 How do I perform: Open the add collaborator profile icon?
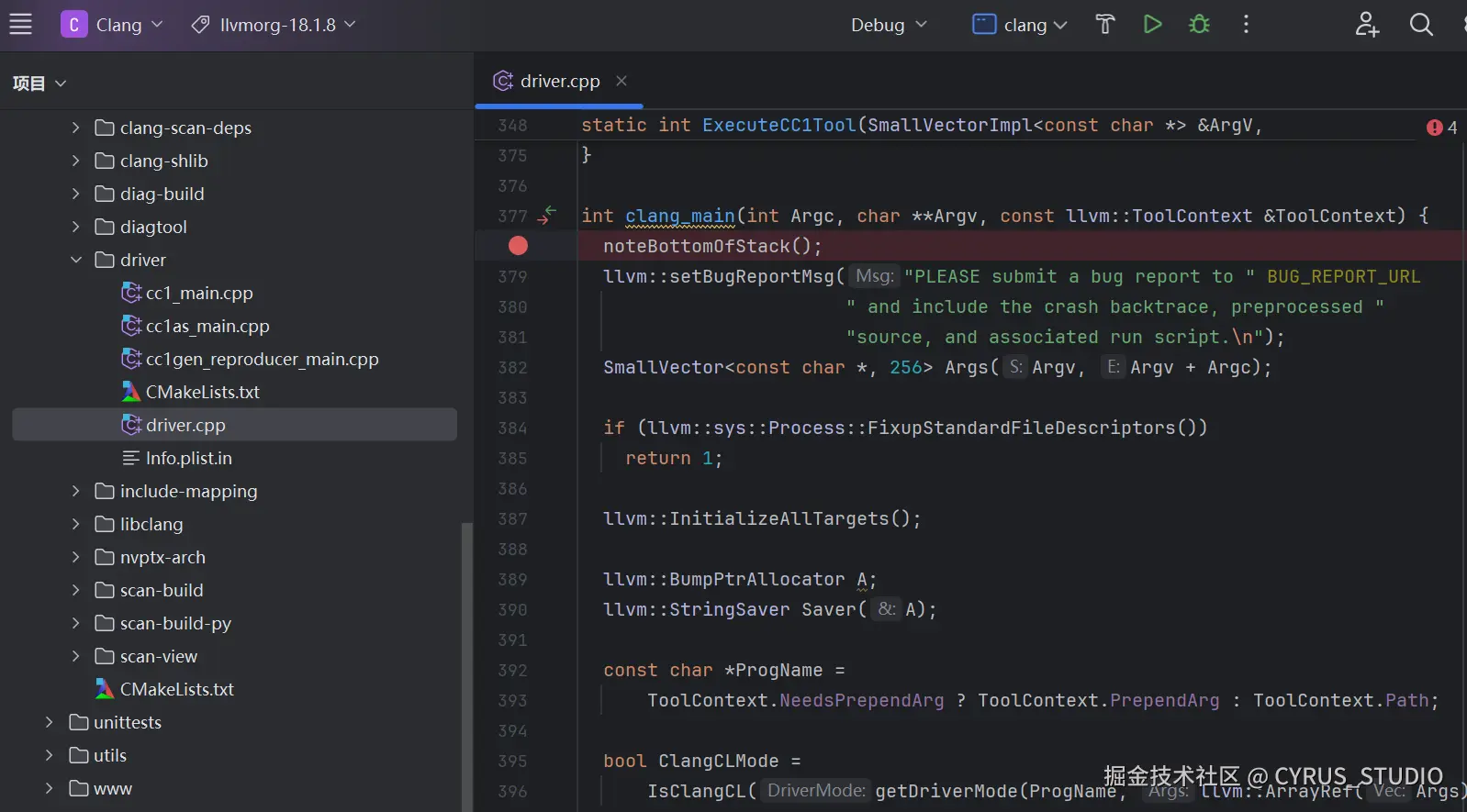click(1367, 25)
